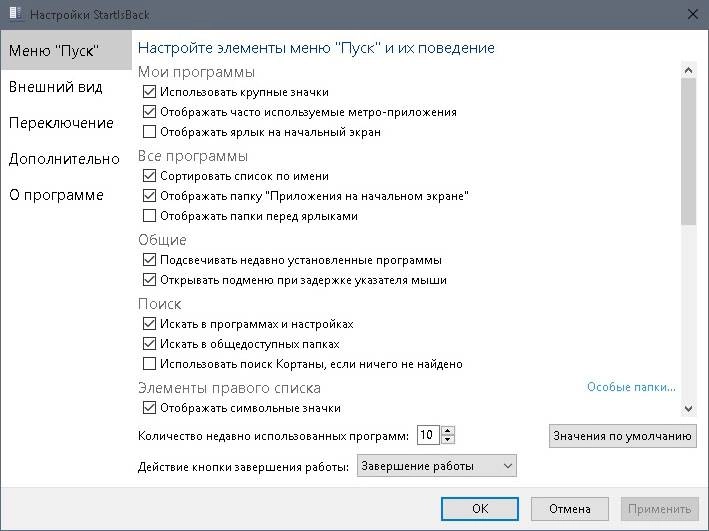Switch to the Внешний вид section
Image resolution: width=709 pixels, height=531 pixels.
(56, 86)
